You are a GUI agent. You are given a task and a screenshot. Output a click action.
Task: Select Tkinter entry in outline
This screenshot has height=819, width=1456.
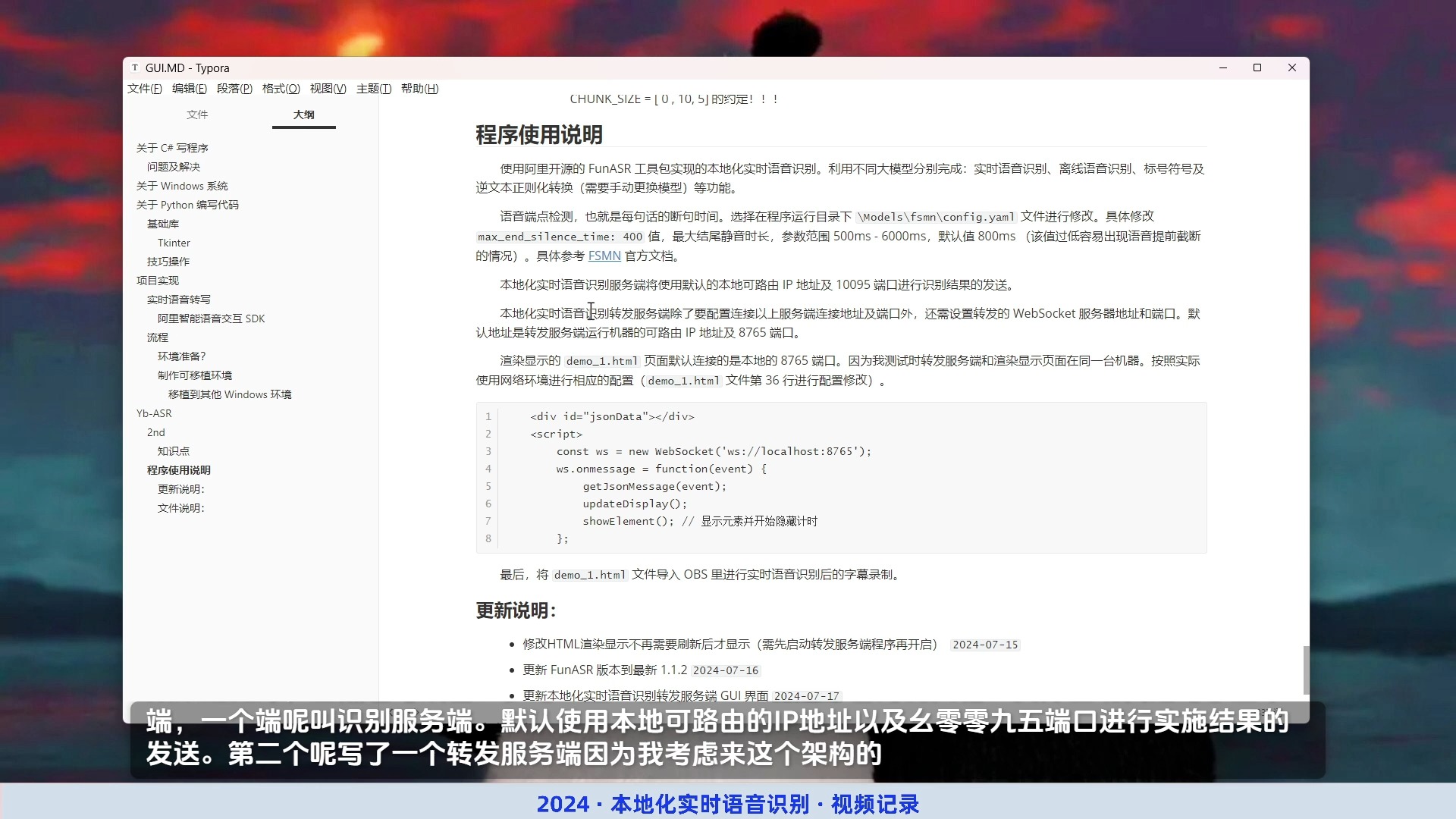174,243
